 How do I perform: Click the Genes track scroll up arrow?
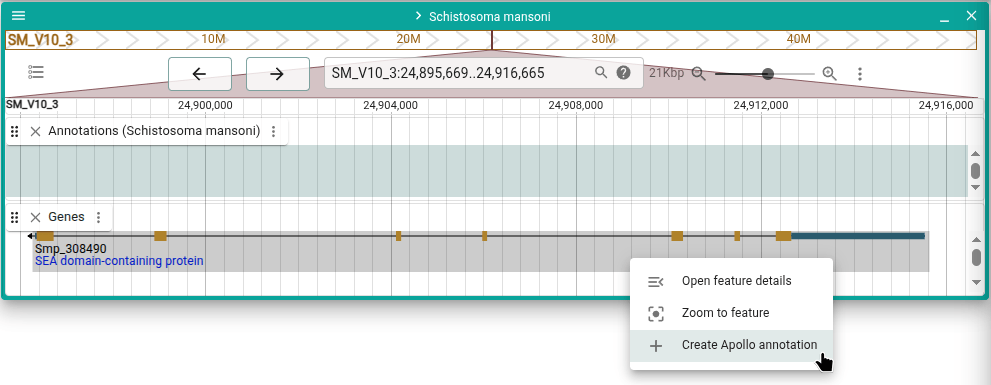tap(976, 240)
